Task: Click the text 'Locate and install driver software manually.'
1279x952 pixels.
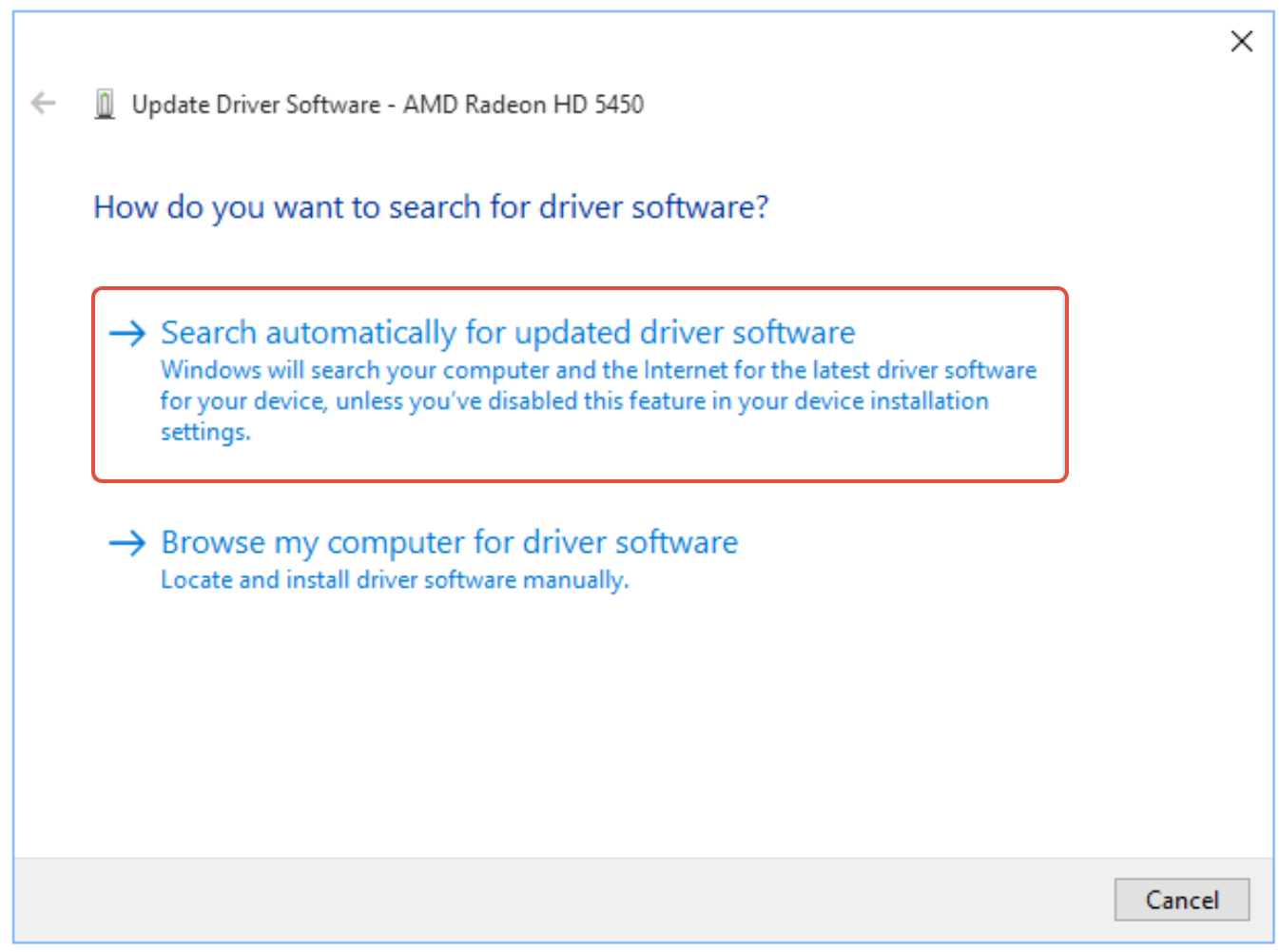Action: click(x=395, y=580)
